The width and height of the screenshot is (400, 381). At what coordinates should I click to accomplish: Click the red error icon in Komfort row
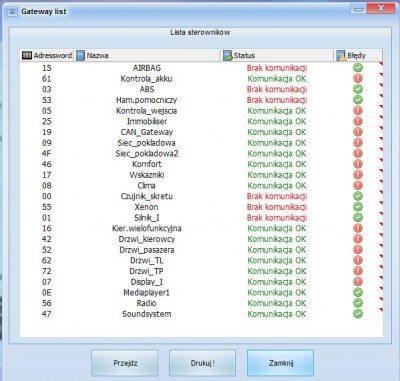click(358, 164)
